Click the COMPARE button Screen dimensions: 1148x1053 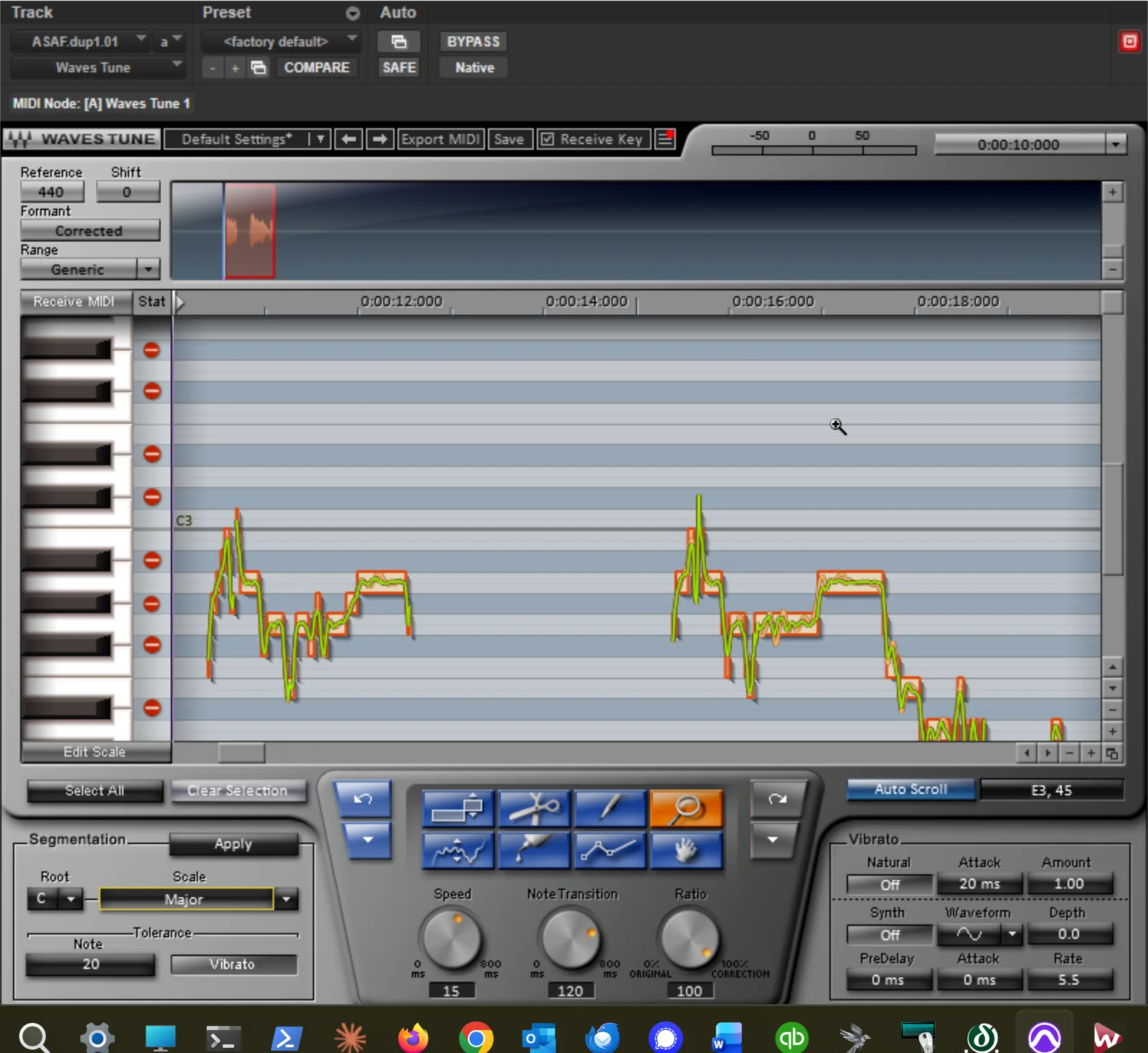click(x=316, y=67)
